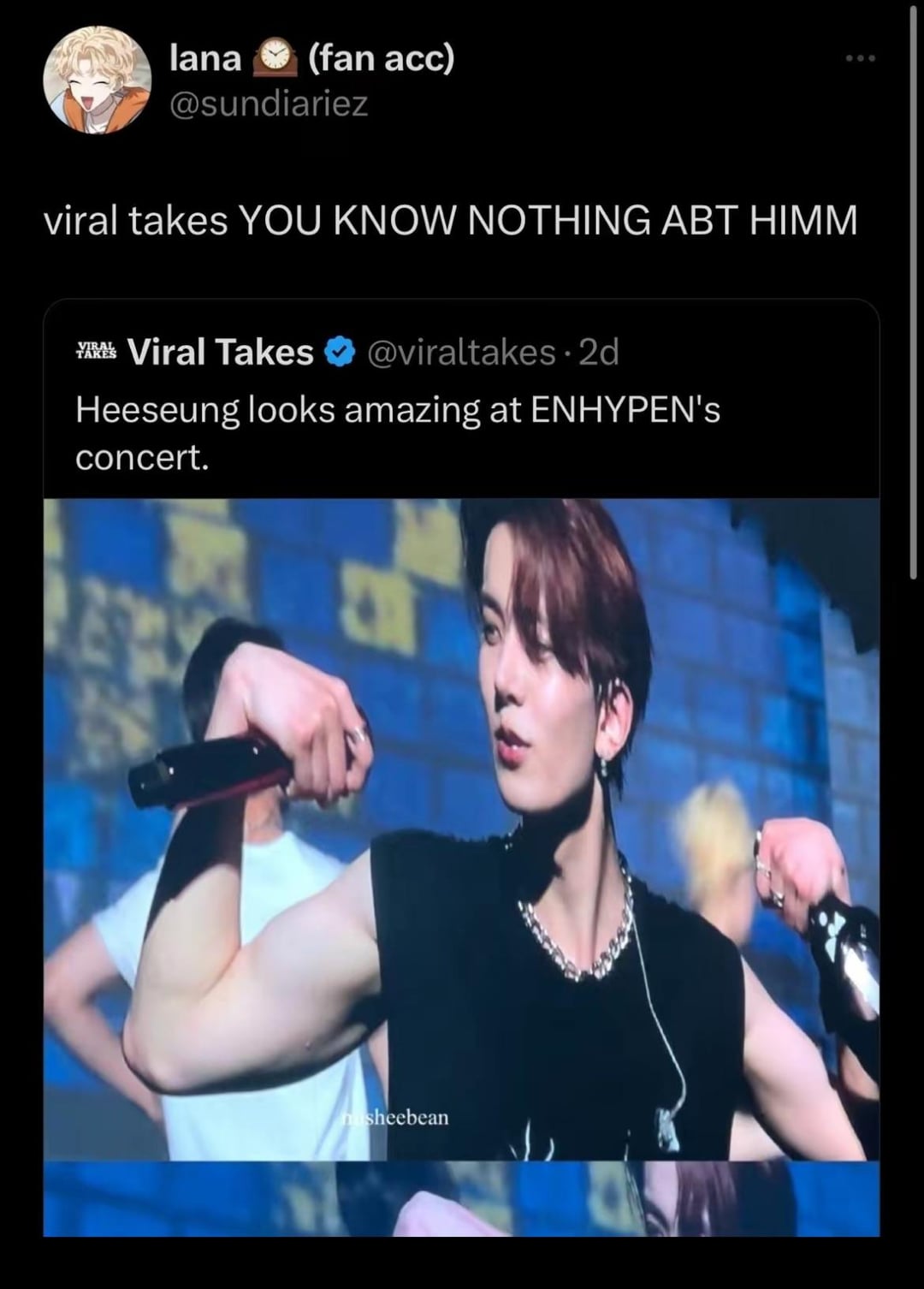Click the 2d timestamp on quoted tweet
The height and width of the screenshot is (1289, 924).
click(599, 353)
